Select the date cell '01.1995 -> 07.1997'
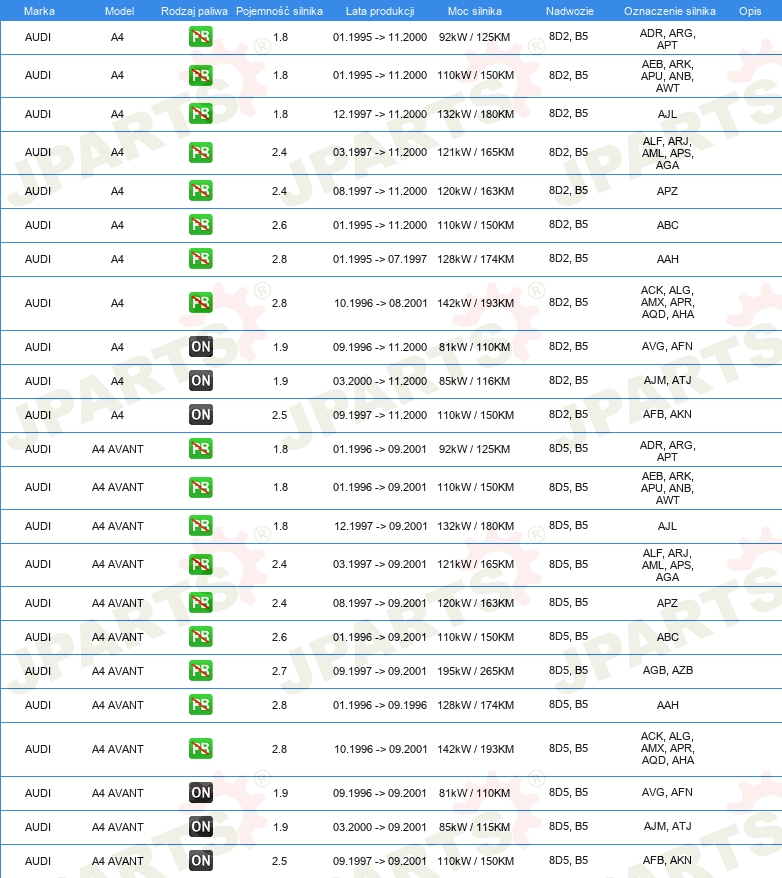Viewport: 782px width, 878px height. click(380, 259)
